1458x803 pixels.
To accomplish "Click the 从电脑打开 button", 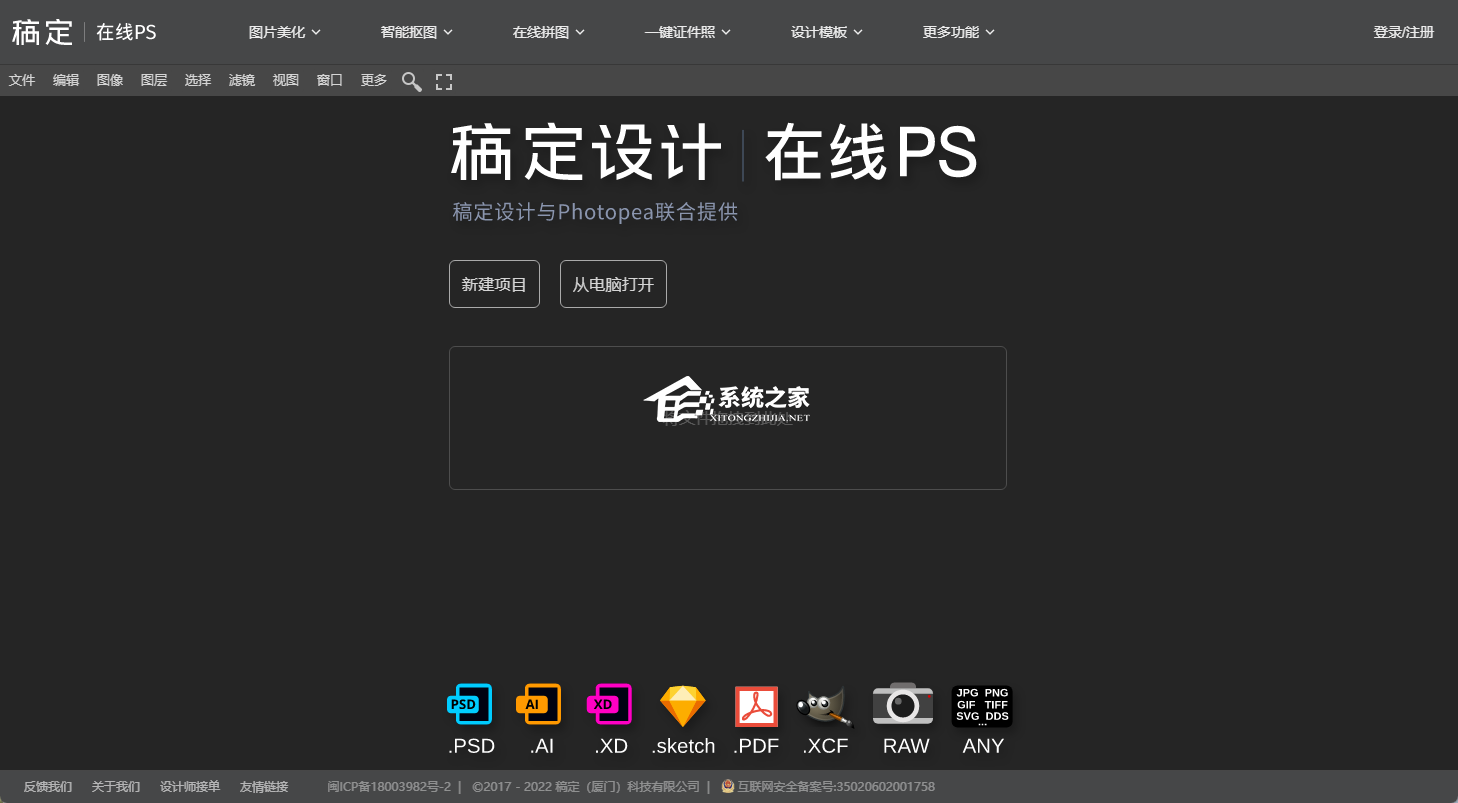I will tap(613, 284).
